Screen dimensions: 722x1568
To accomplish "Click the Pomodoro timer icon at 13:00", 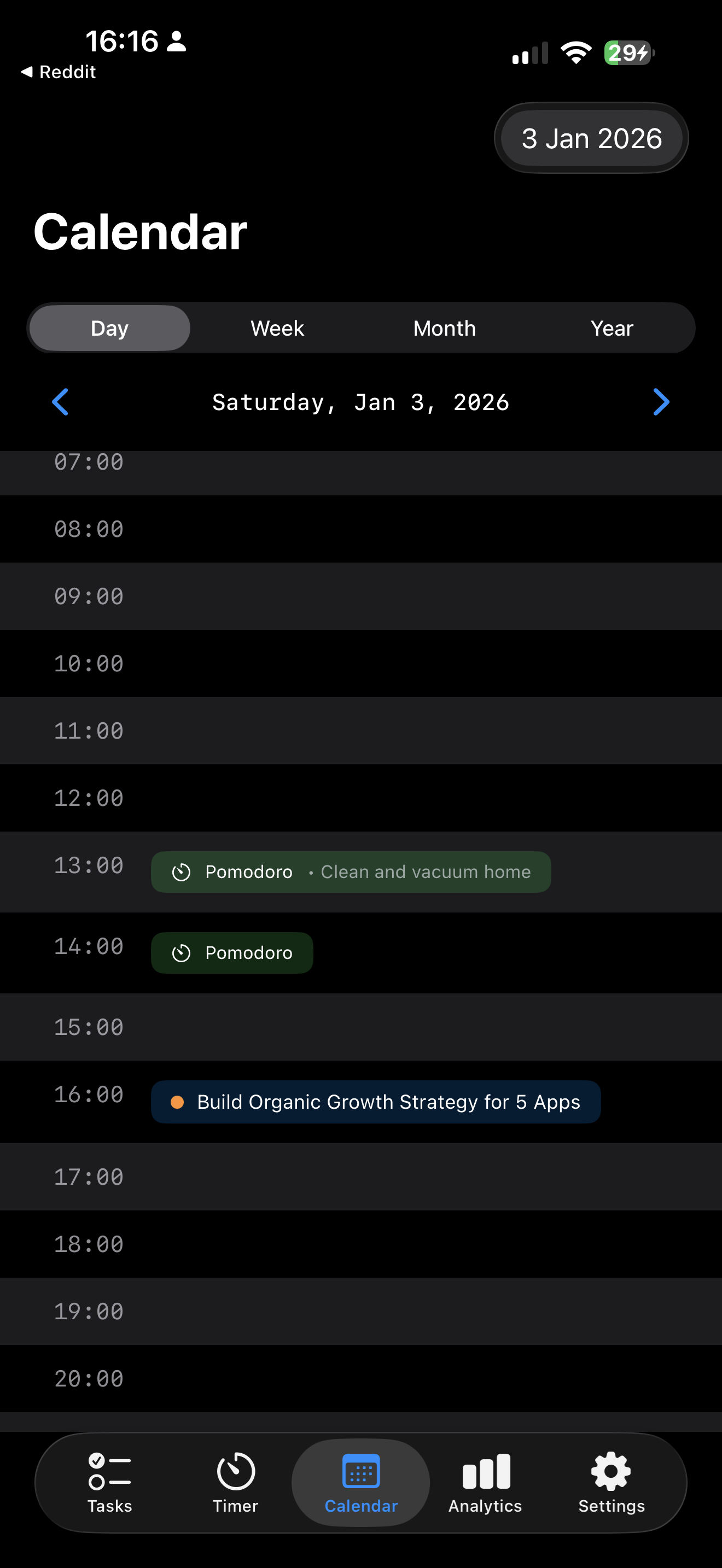I will (x=182, y=871).
